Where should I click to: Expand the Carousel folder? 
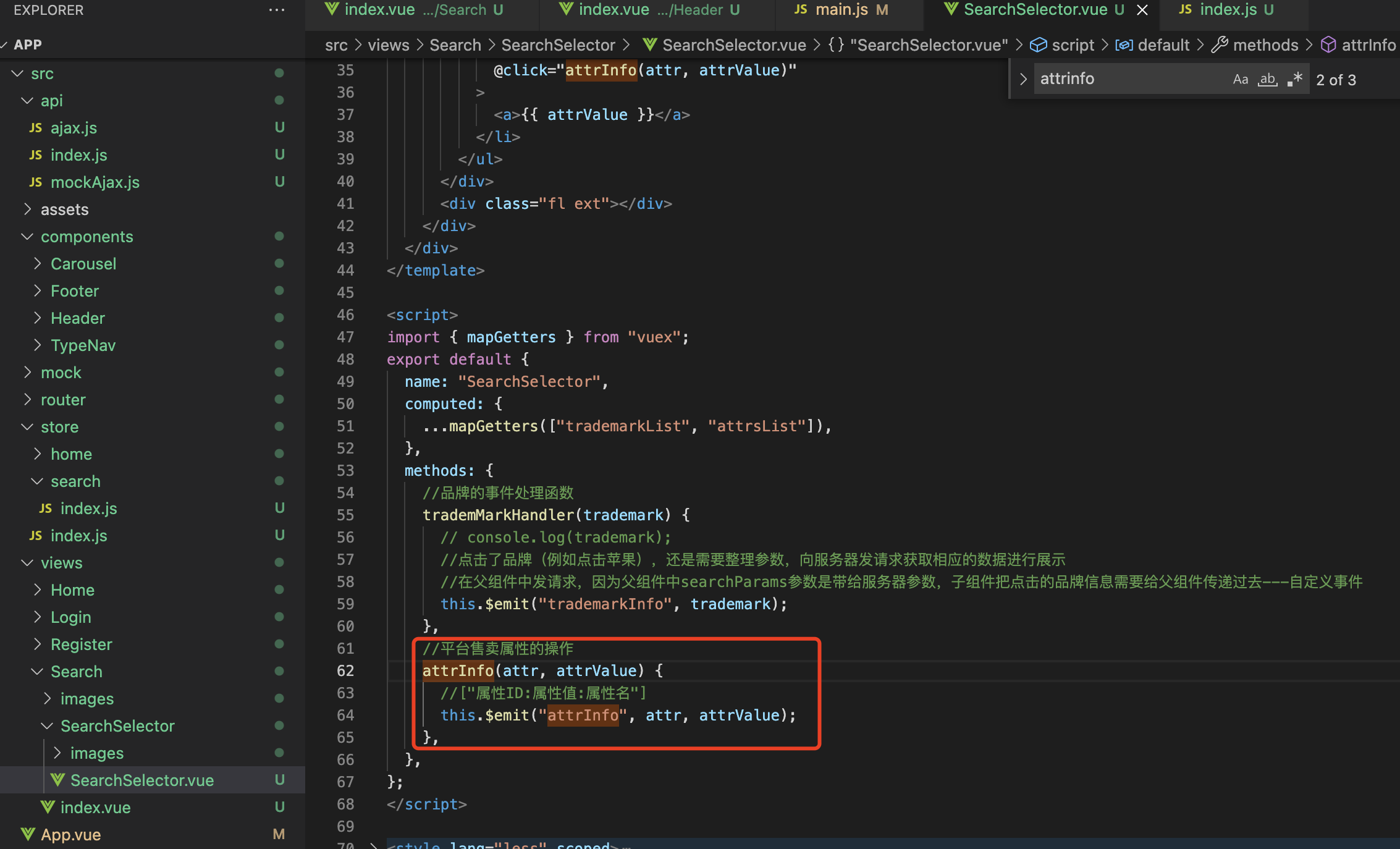click(38, 264)
